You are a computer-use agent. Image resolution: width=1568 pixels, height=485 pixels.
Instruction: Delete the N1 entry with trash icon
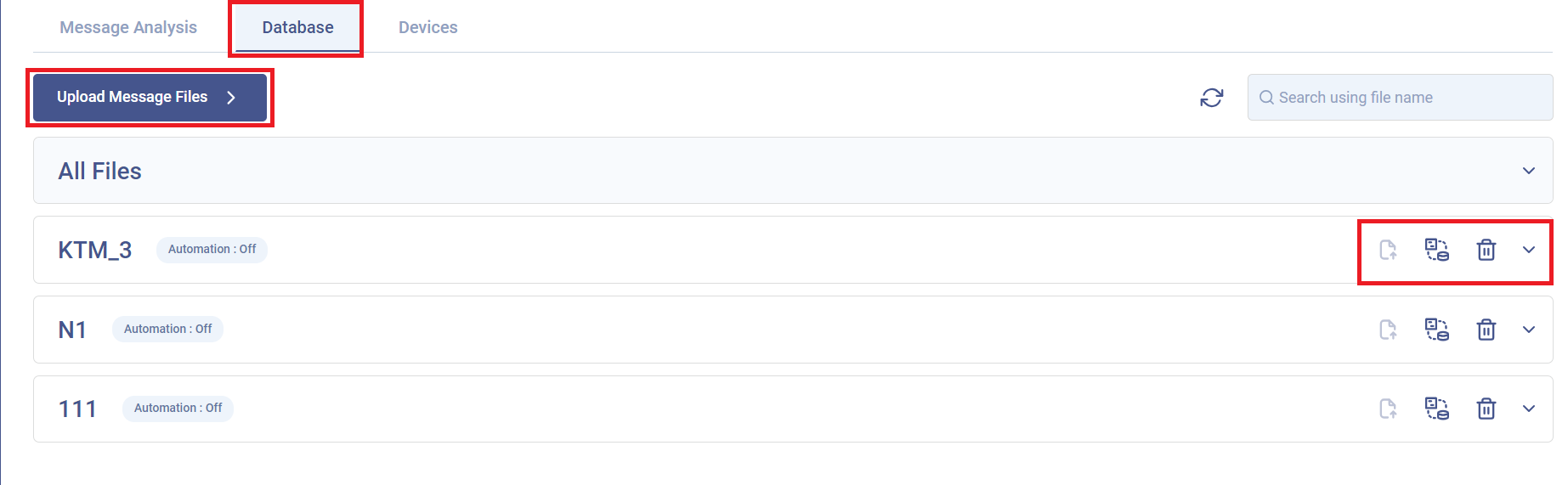tap(1486, 330)
